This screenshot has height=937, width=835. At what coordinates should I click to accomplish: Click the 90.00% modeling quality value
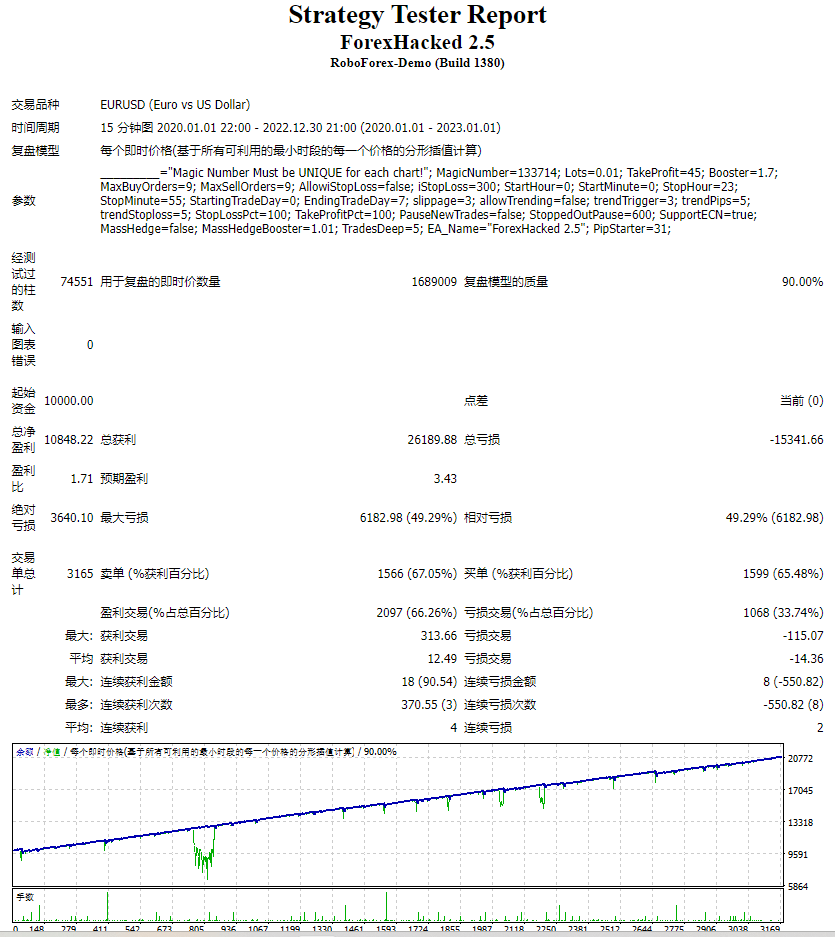(803, 281)
